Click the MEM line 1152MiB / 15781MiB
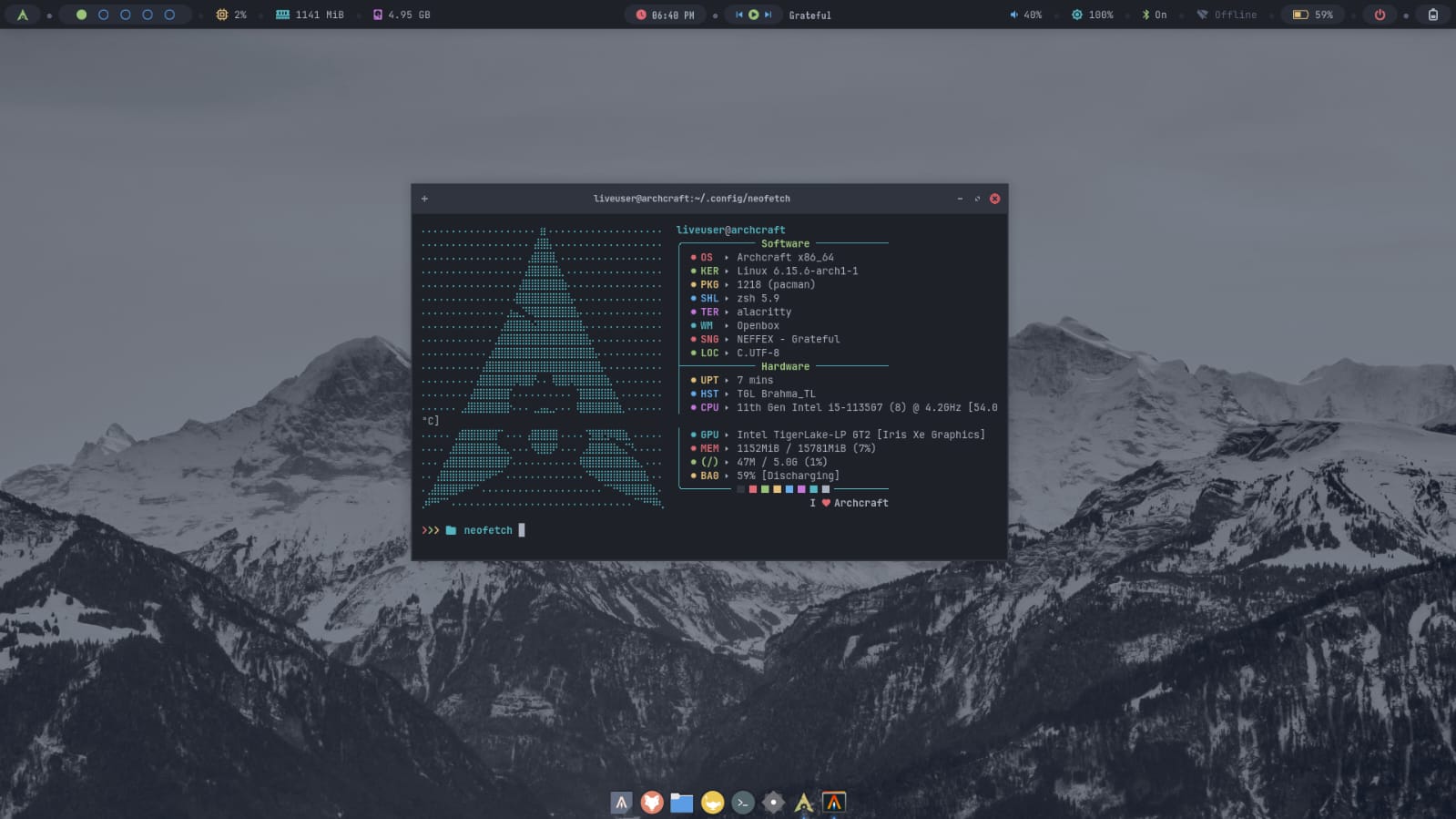Screen dimensions: 1456x819 pos(783,449)
